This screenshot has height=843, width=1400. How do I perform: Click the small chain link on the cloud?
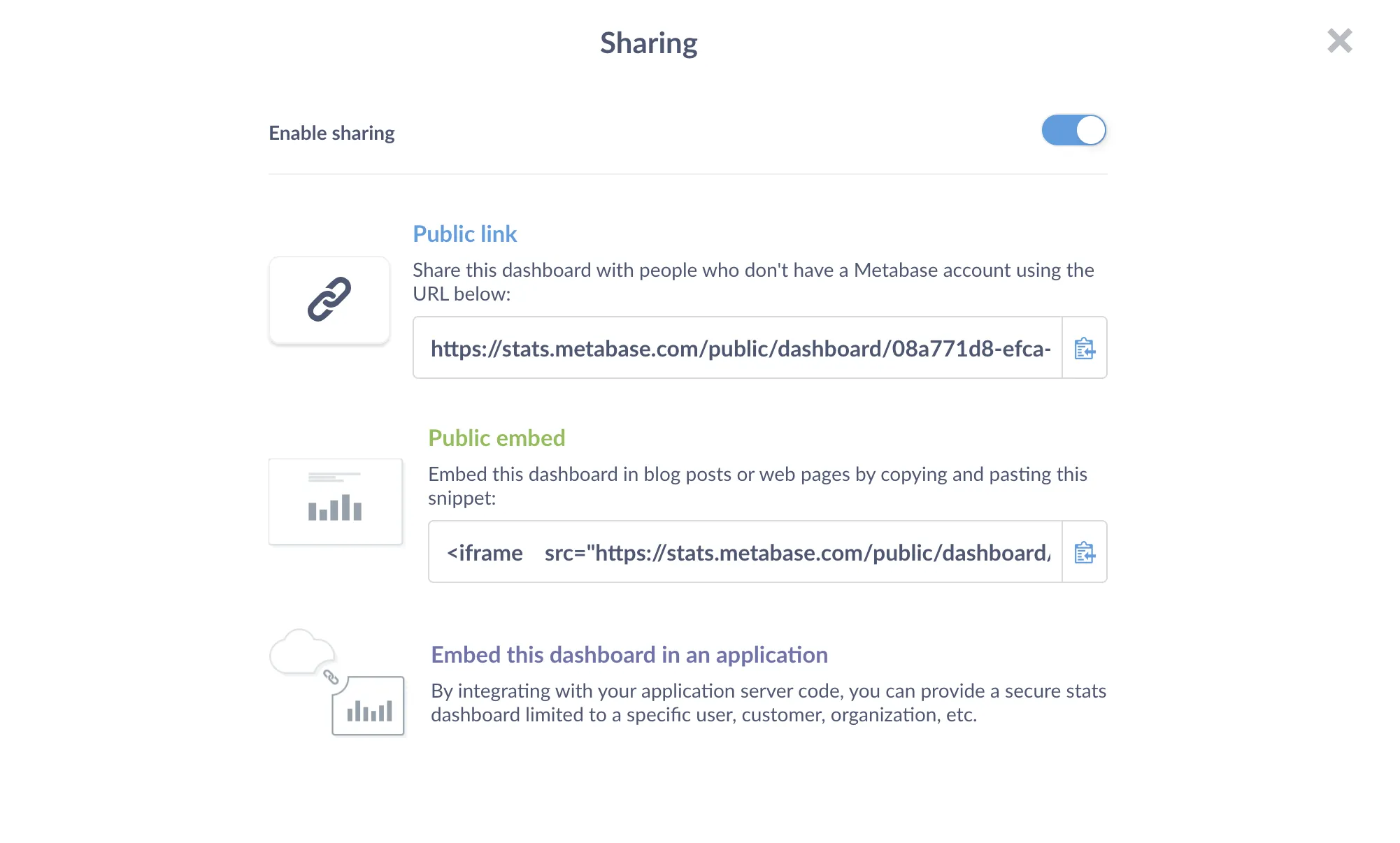point(331,677)
